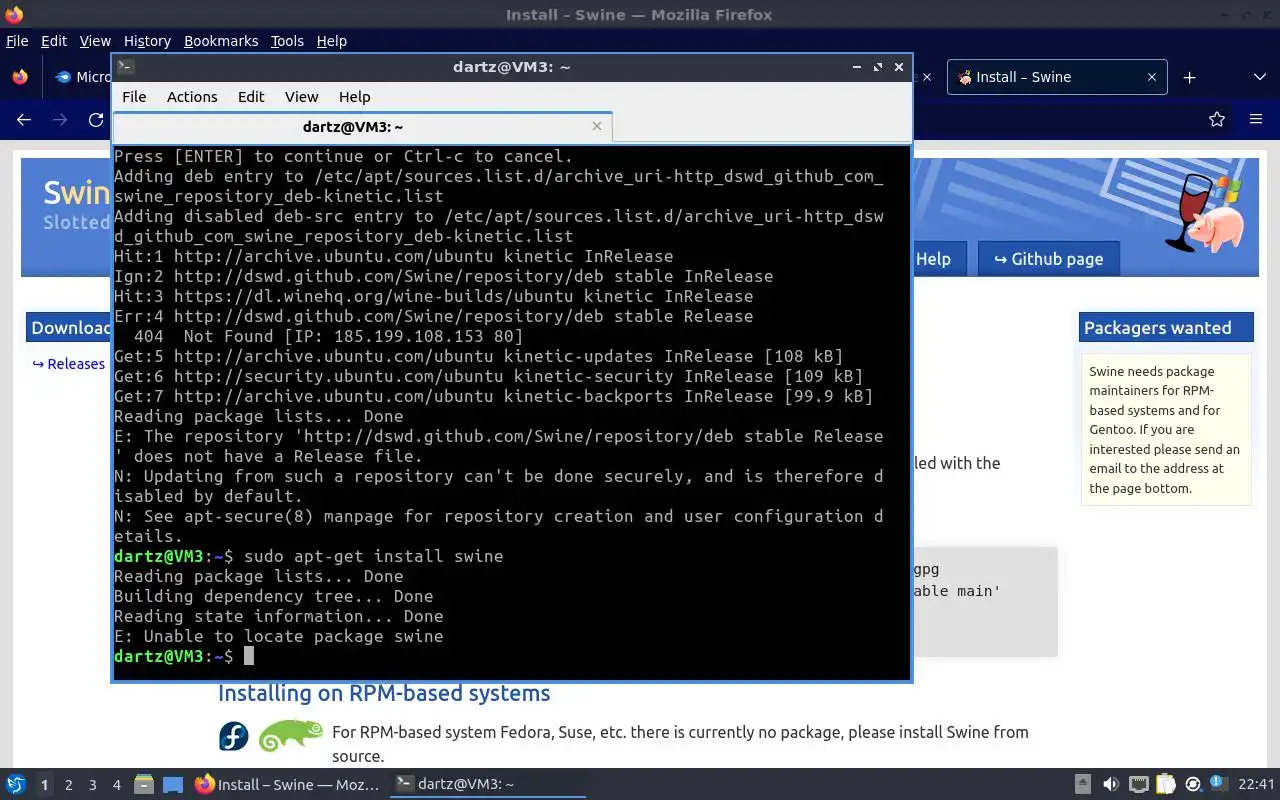Click the 'sudo apt-get install swine' command text
Viewport: 1280px width, 800px height.
point(374,556)
